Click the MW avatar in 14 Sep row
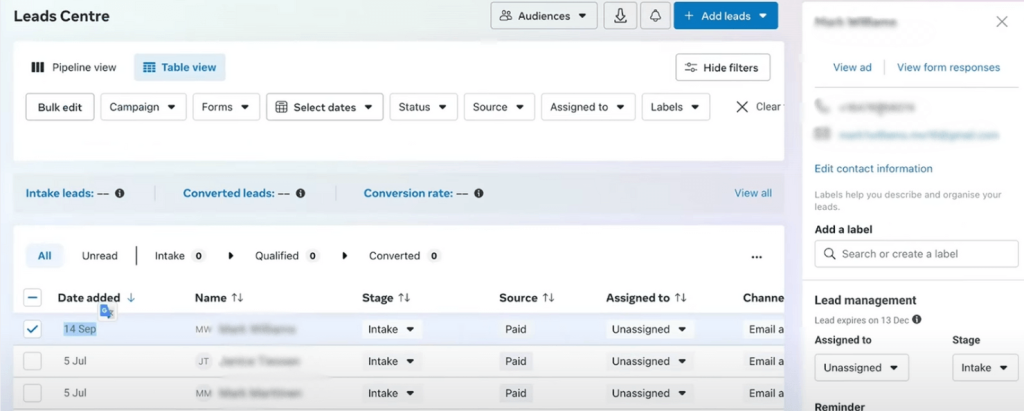Viewport: 1024px width, 411px height. pyautogui.click(x=203, y=330)
